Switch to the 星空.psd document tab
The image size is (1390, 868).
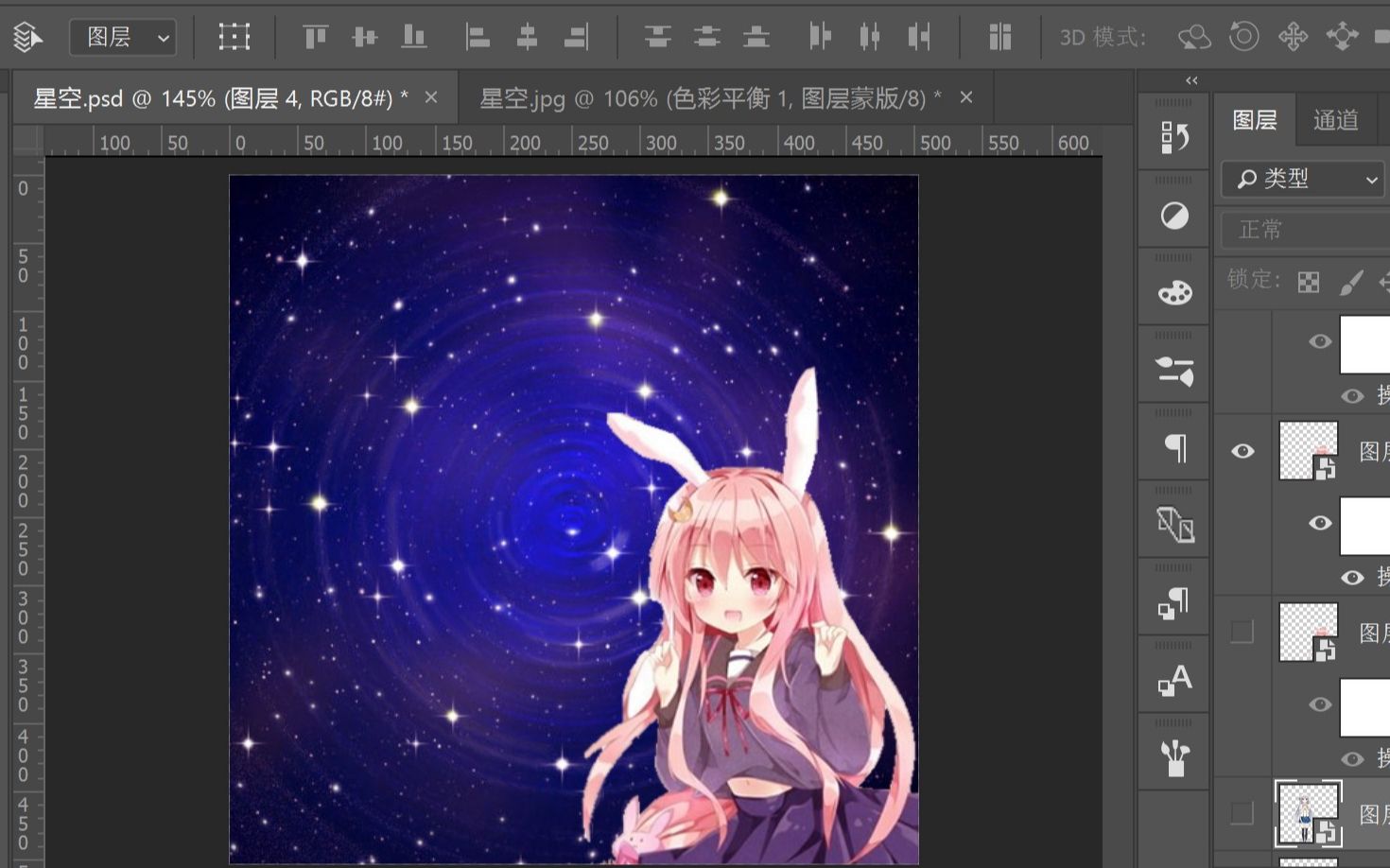pyautogui.click(x=221, y=98)
